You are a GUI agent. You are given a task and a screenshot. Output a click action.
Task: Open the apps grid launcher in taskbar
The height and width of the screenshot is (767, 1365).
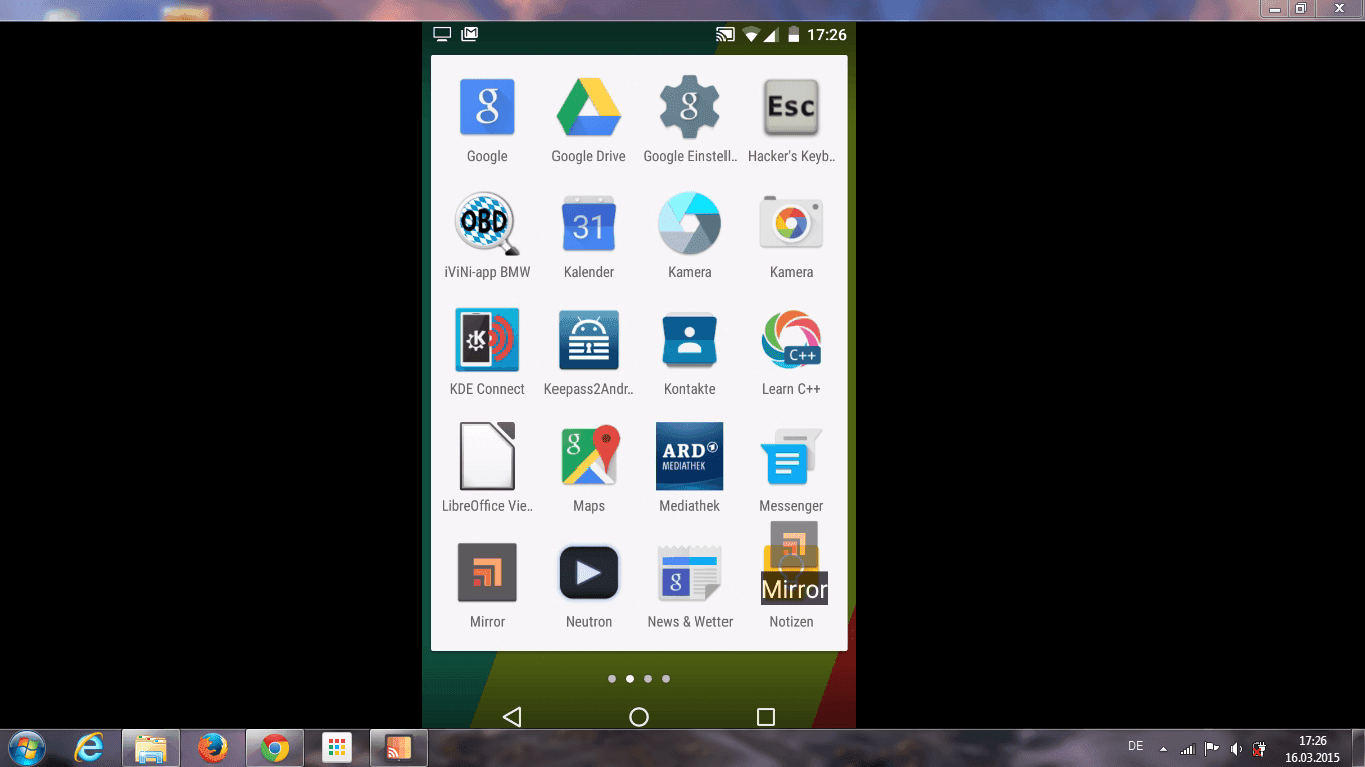(337, 747)
